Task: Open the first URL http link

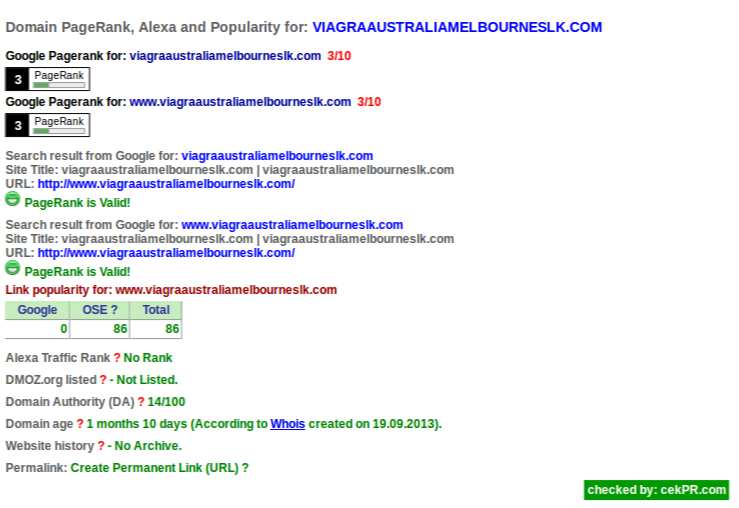Action: (166, 184)
